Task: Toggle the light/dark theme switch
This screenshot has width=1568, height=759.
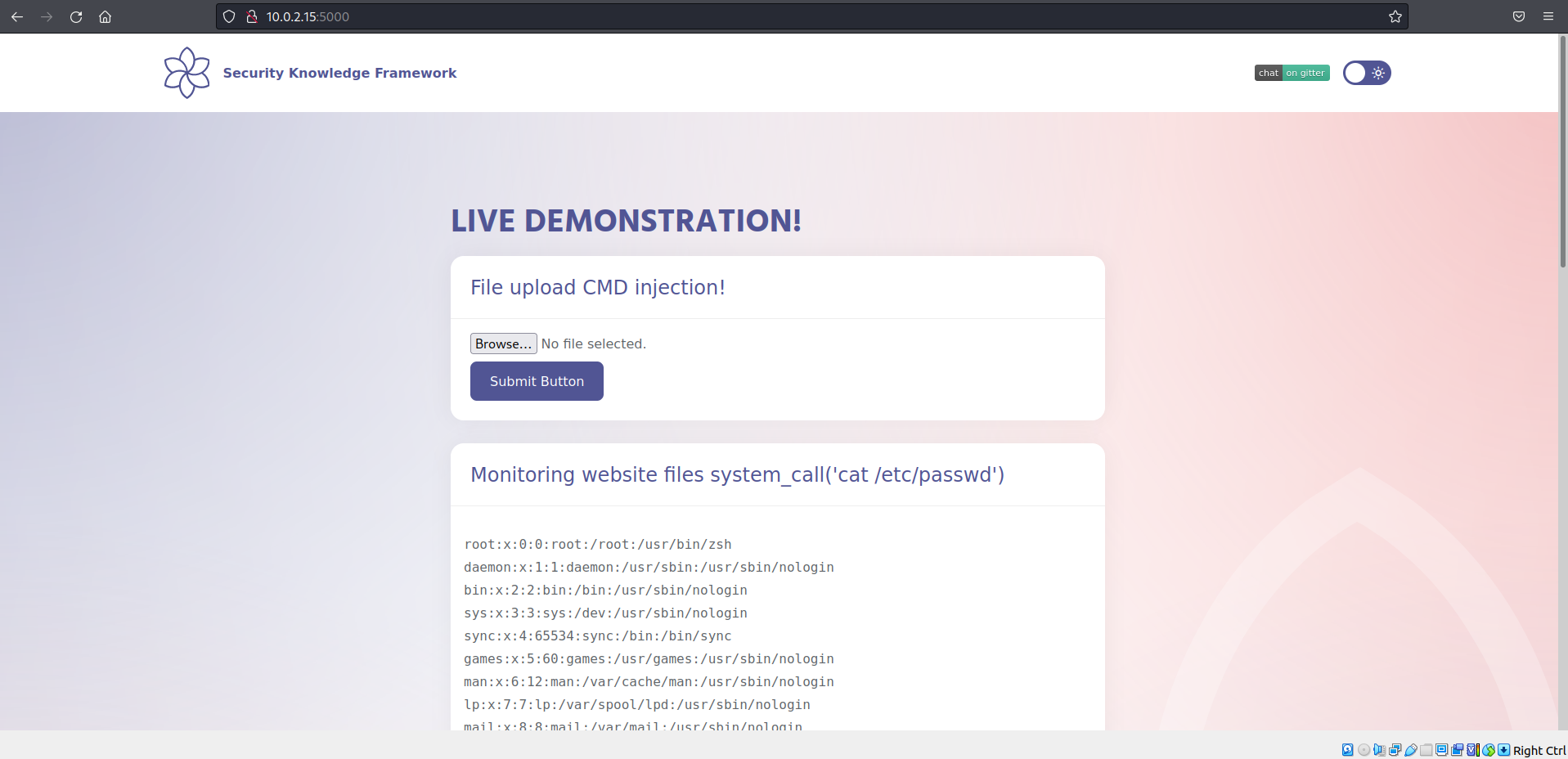Action: click(x=1367, y=73)
